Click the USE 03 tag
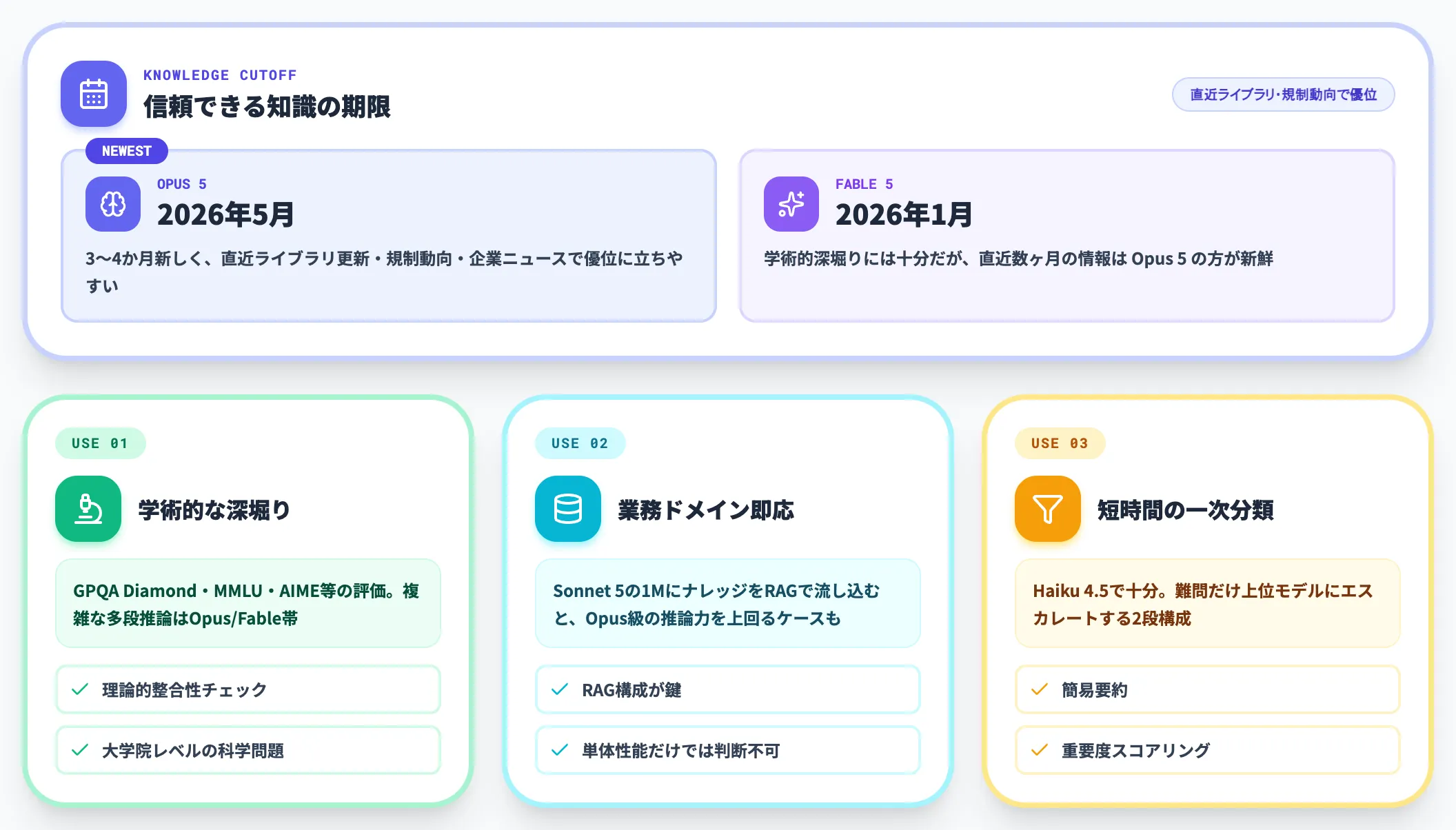Viewport: 1456px width, 830px height. 1060,443
